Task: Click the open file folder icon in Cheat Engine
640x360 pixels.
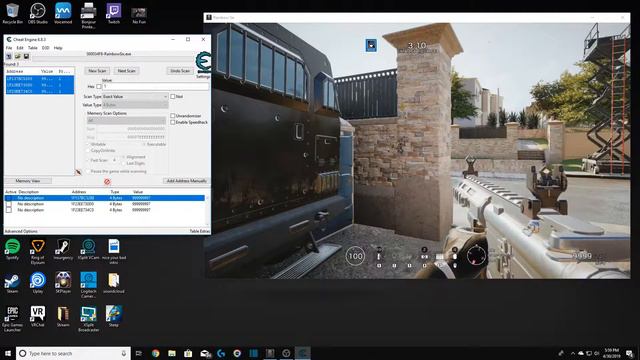Action: 18,56
